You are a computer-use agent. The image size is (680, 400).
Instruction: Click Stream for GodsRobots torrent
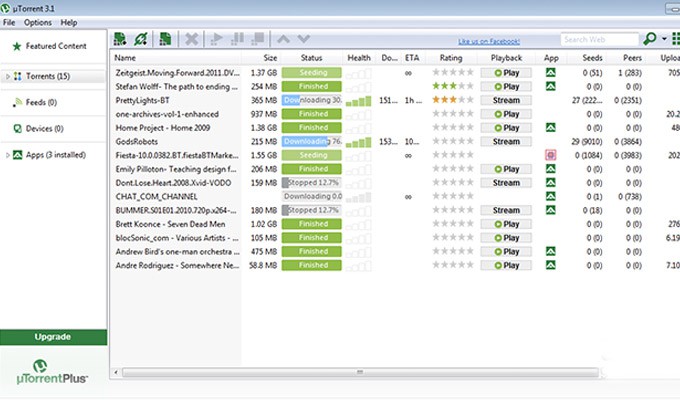point(506,141)
